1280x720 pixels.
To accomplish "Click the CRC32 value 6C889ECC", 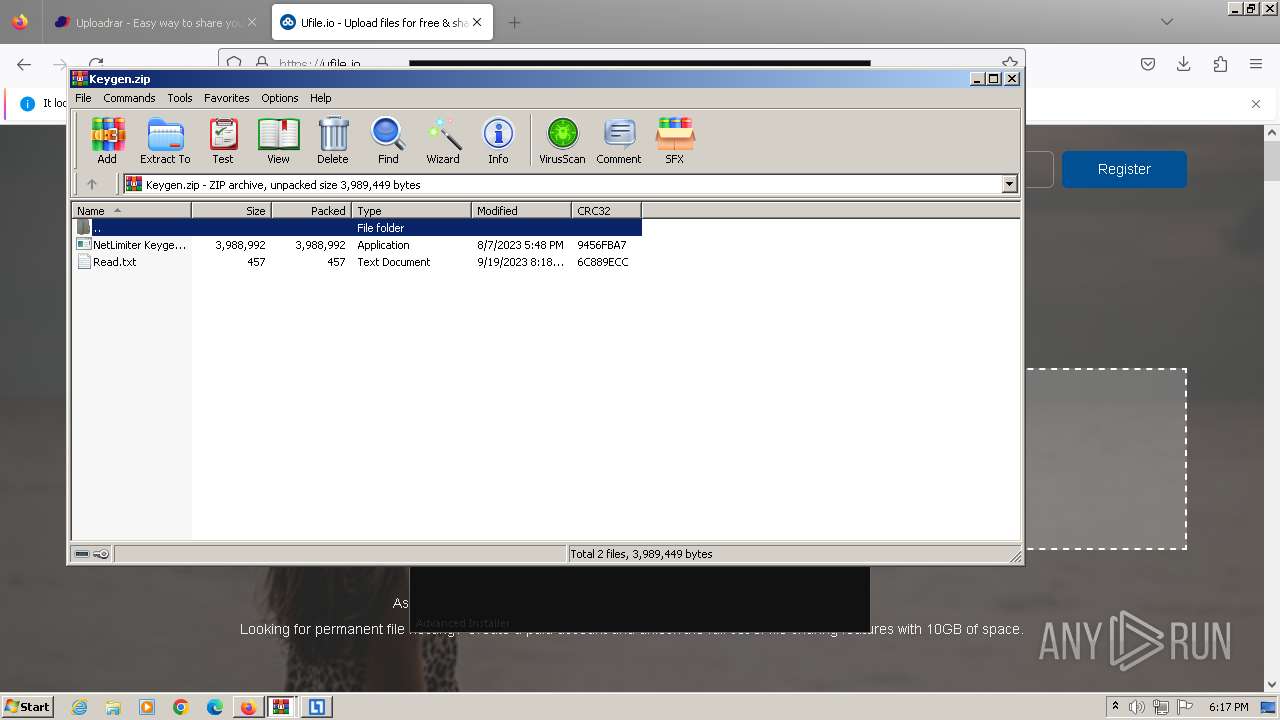I will [x=603, y=262].
